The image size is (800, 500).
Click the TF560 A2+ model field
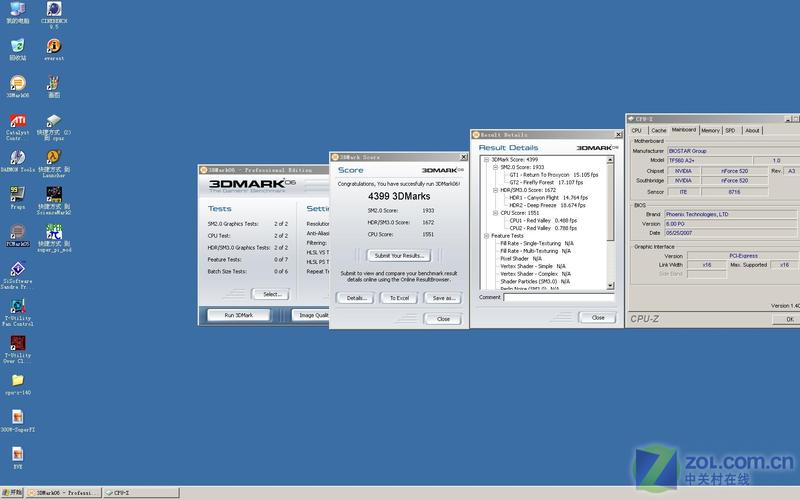(709, 160)
